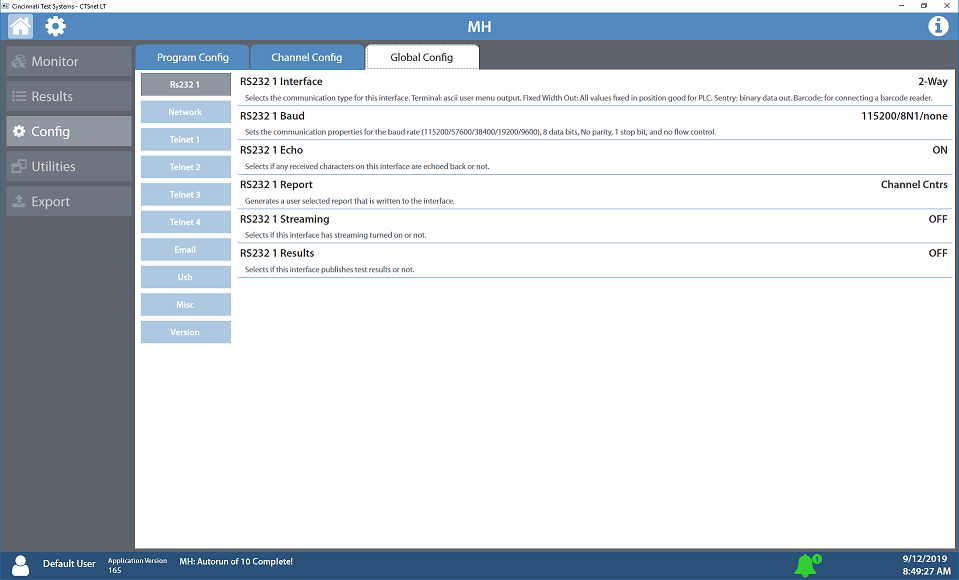Click the results description about publishing test results
959x580 pixels.
click(329, 269)
